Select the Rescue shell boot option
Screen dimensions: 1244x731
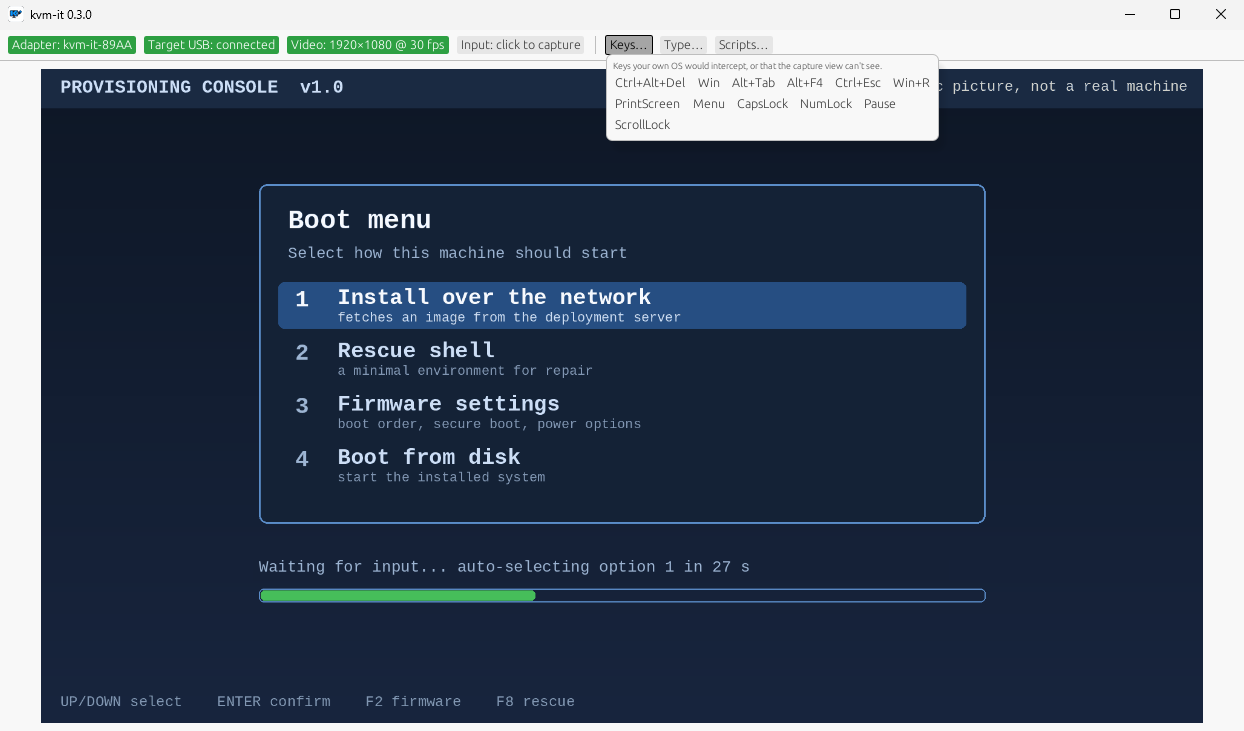[622, 358]
